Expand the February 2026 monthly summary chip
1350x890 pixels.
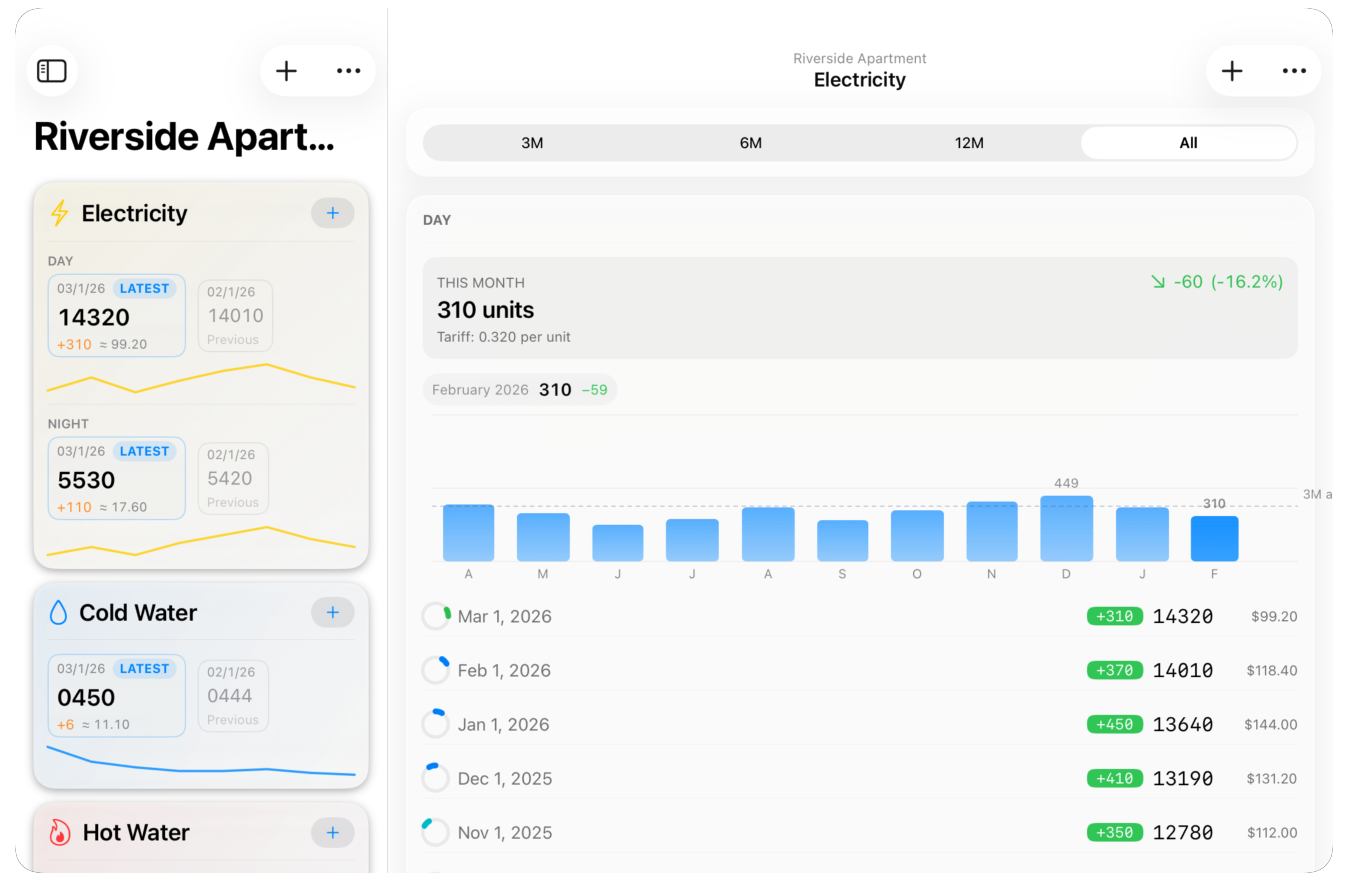(x=520, y=389)
